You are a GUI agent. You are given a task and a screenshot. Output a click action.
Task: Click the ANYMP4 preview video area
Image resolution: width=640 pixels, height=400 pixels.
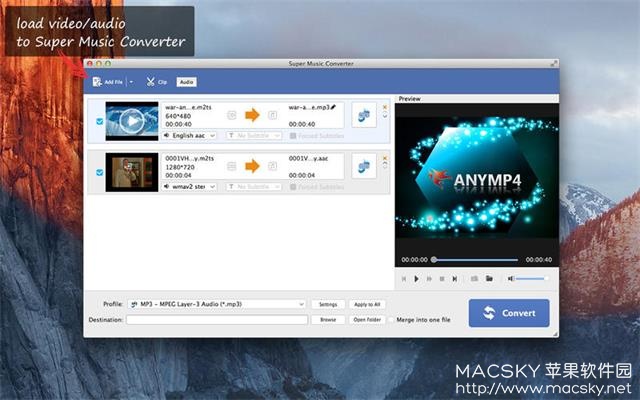pyautogui.click(x=477, y=180)
